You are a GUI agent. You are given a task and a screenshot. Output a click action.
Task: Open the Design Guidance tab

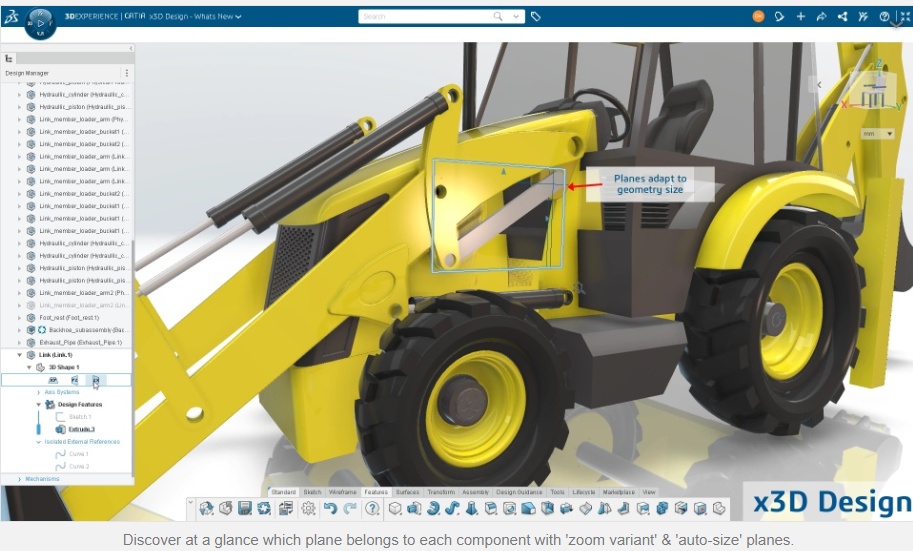[x=519, y=492]
